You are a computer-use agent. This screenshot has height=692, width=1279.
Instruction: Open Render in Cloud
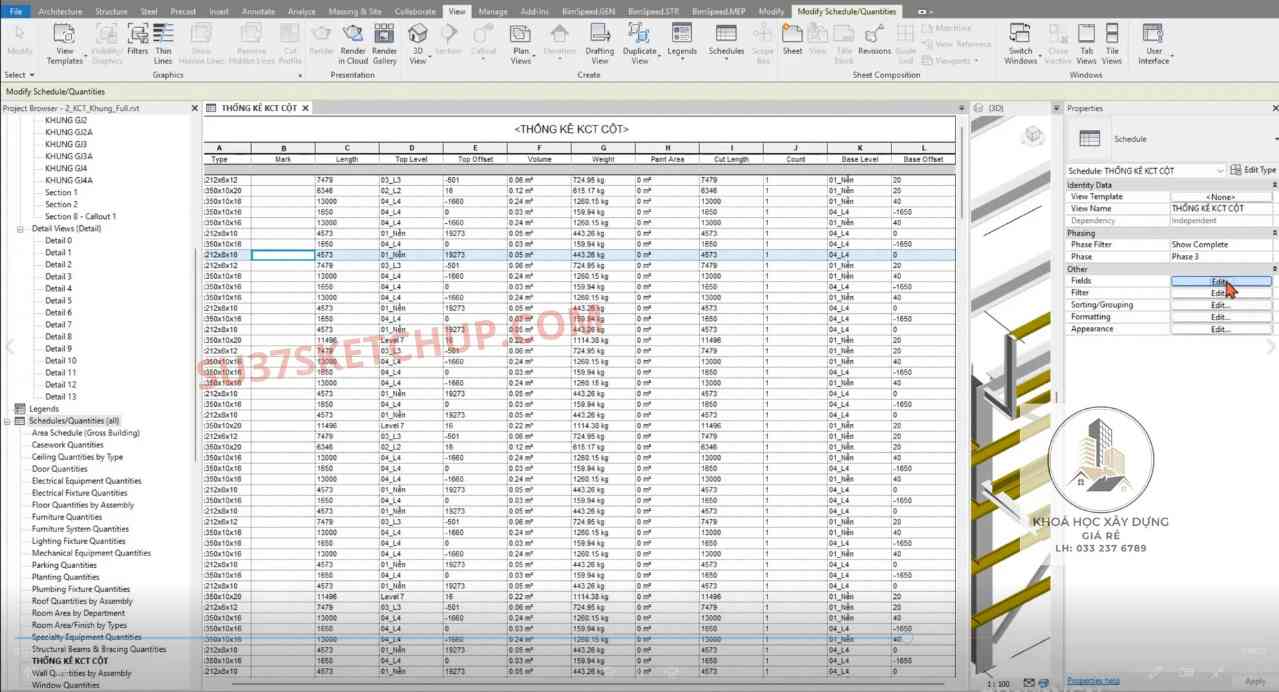click(352, 43)
